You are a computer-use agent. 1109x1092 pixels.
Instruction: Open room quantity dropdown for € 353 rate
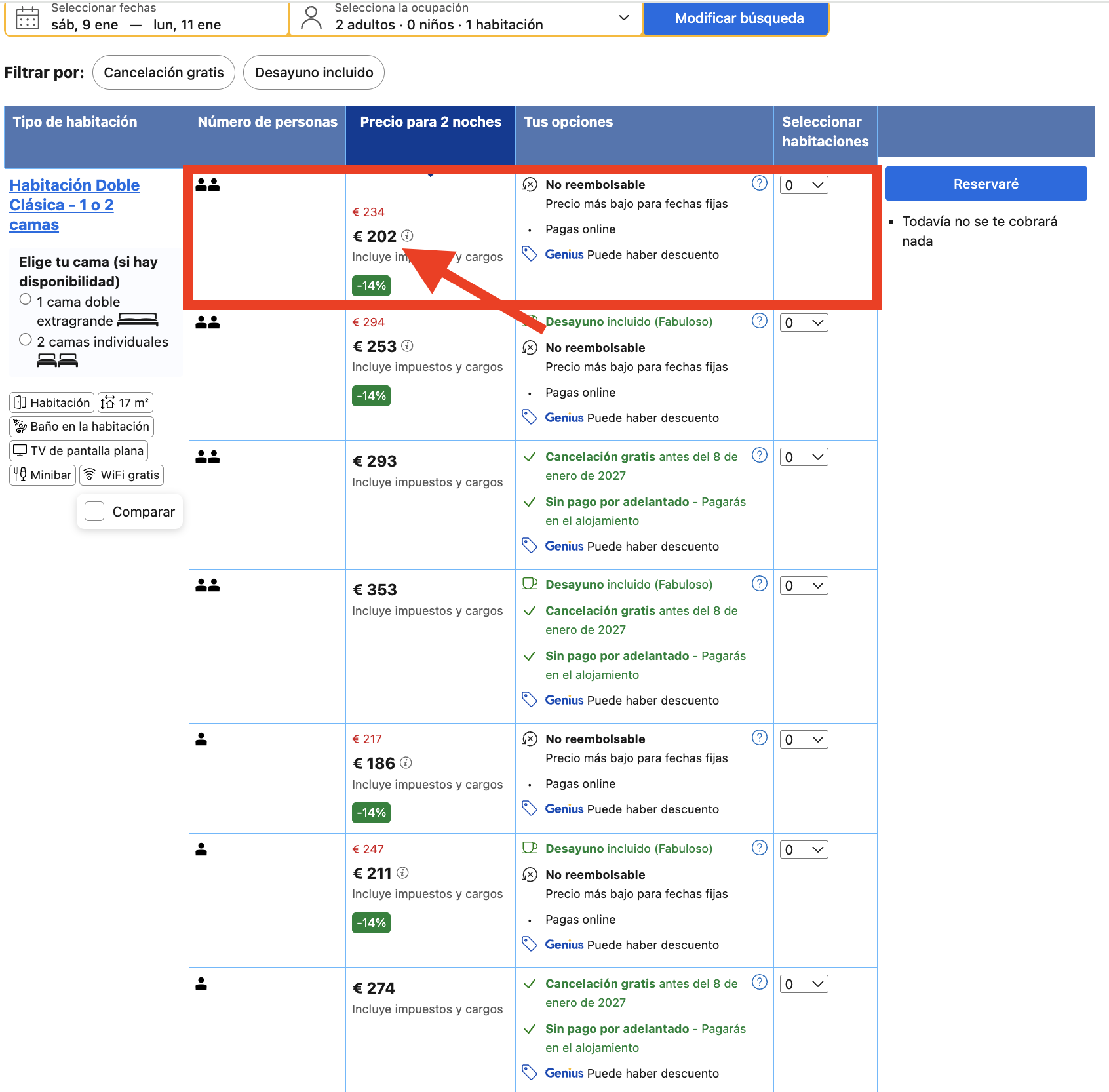(x=804, y=585)
